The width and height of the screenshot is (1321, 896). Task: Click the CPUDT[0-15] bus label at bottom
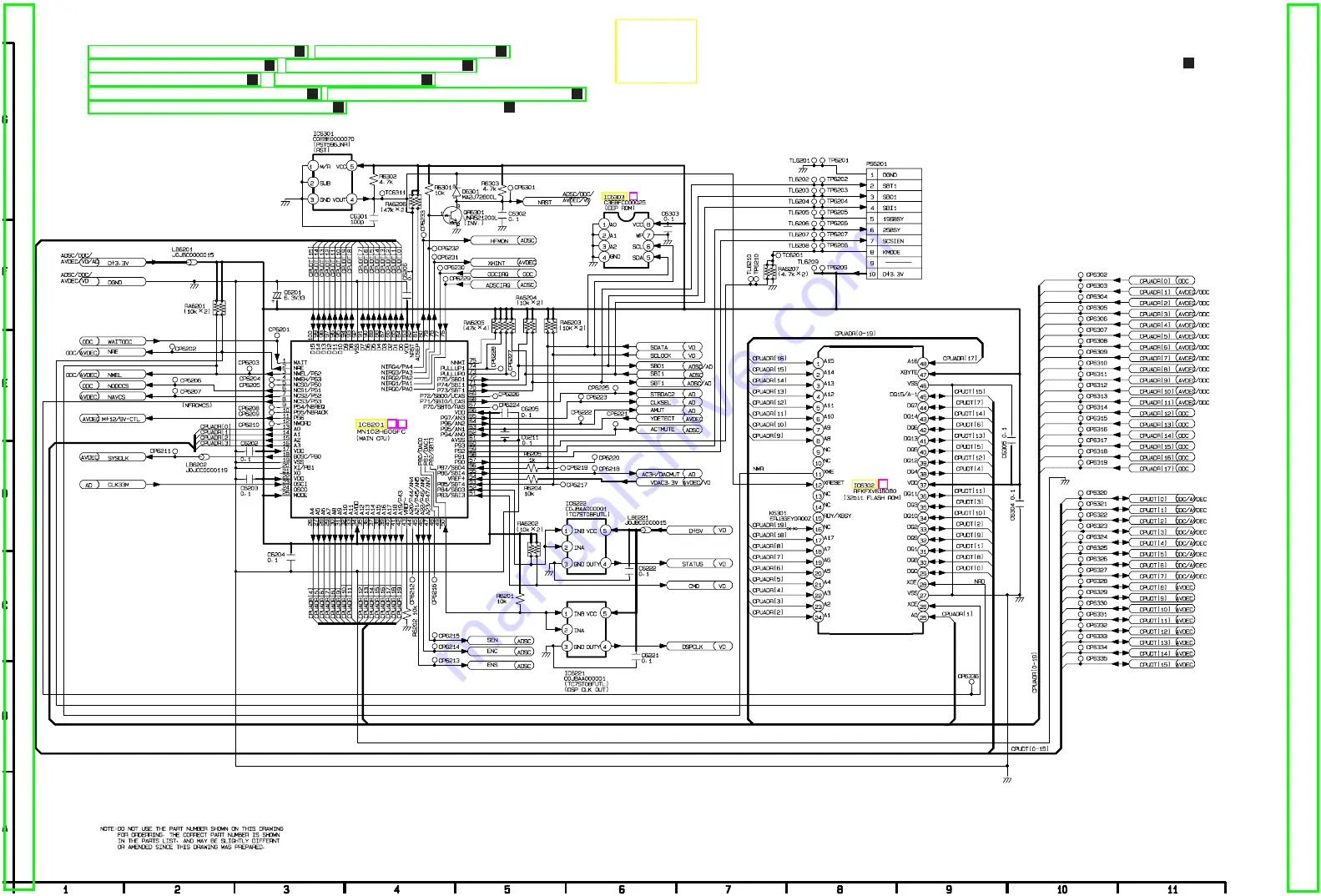1030,749
